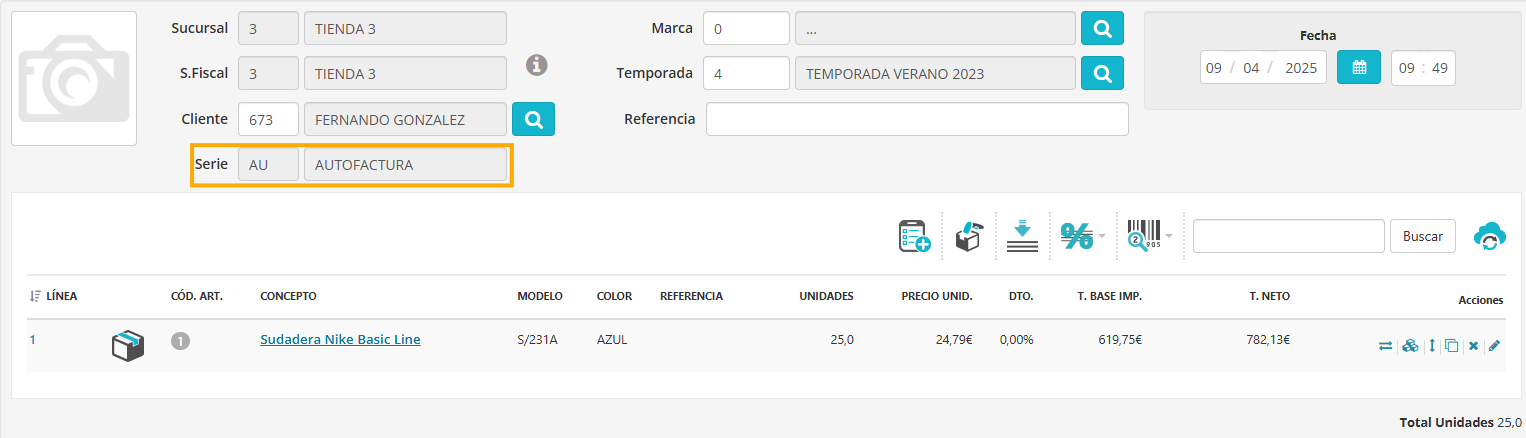This screenshot has height=438, width=1526.
Task: Click the info icon beside S.Fiscal
Action: 538,65
